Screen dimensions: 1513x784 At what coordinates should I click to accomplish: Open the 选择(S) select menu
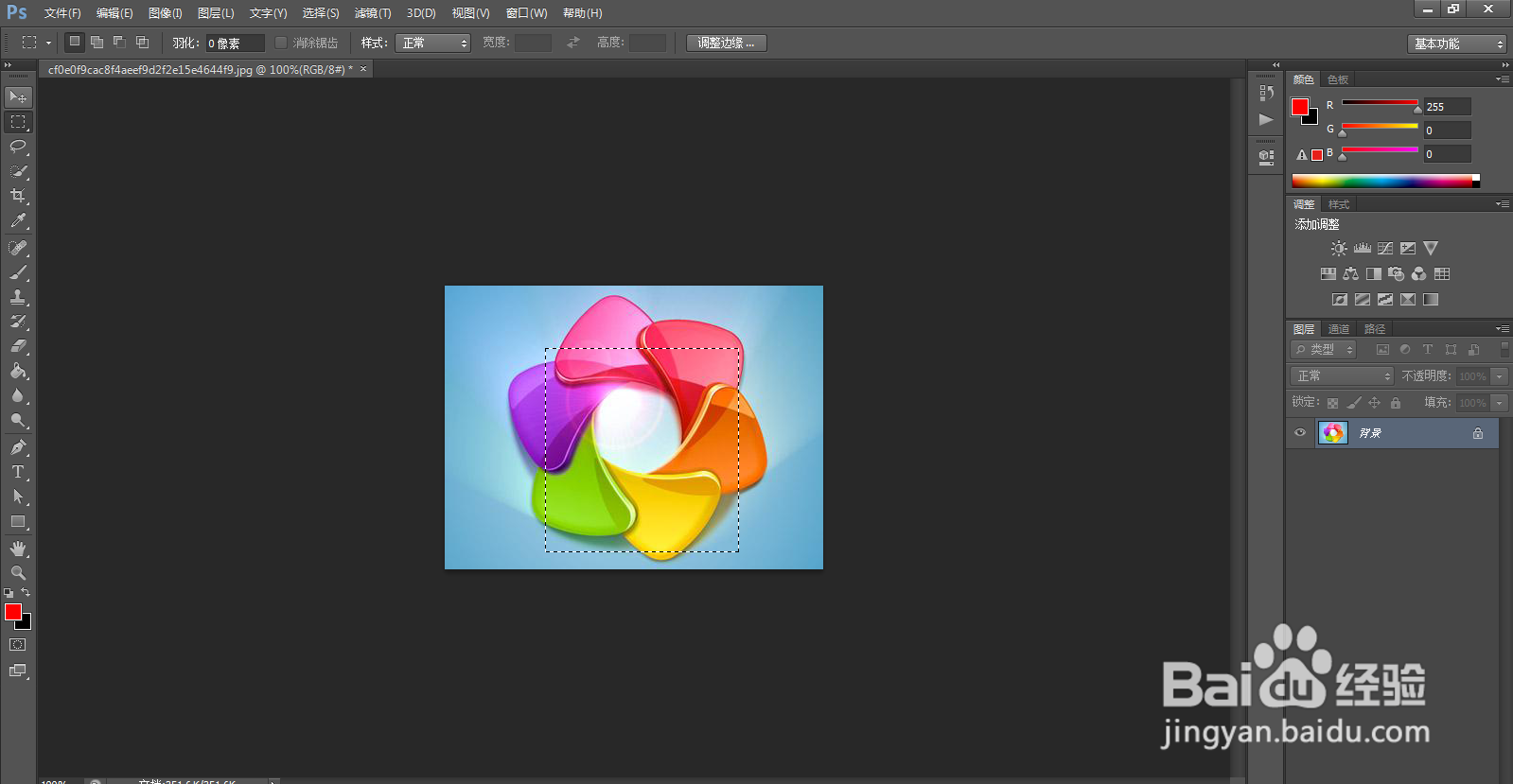321,13
